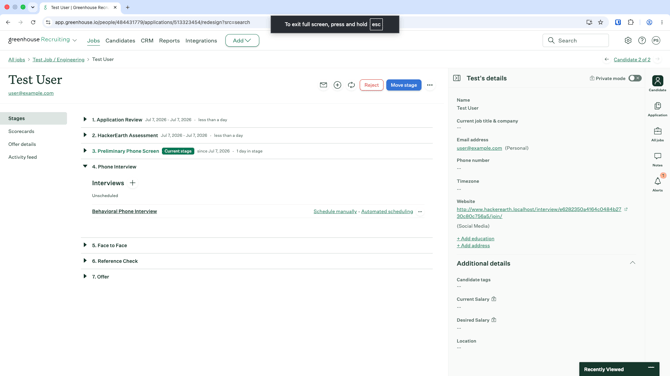The width and height of the screenshot is (670, 376).
Task: Open a new browser tab
Action: (127, 7)
